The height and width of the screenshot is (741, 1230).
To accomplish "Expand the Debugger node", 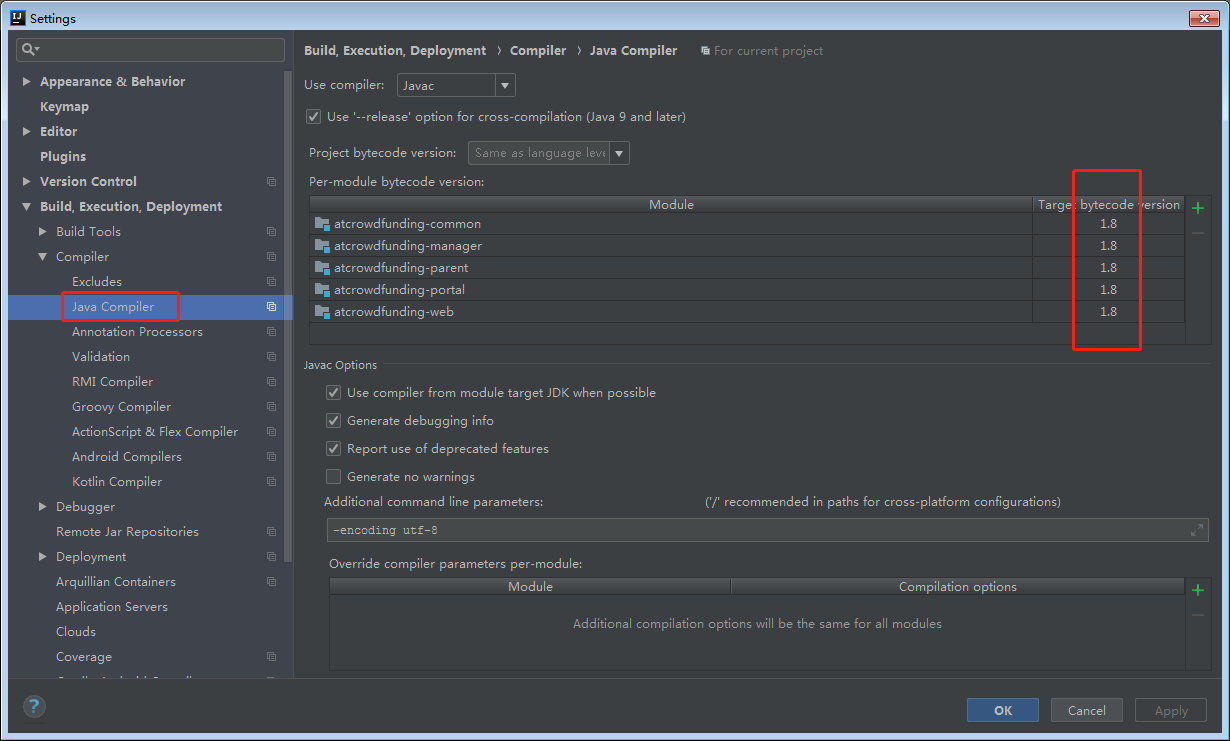I will pyautogui.click(x=42, y=507).
